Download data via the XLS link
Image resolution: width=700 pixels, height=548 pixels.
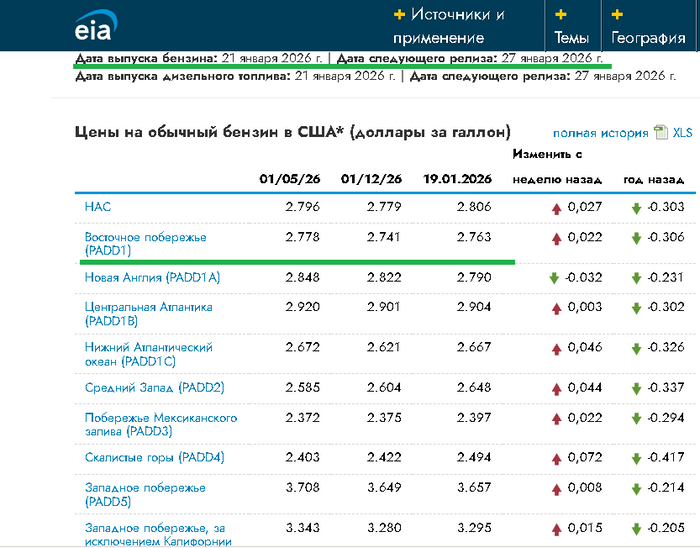pyautogui.click(x=682, y=133)
